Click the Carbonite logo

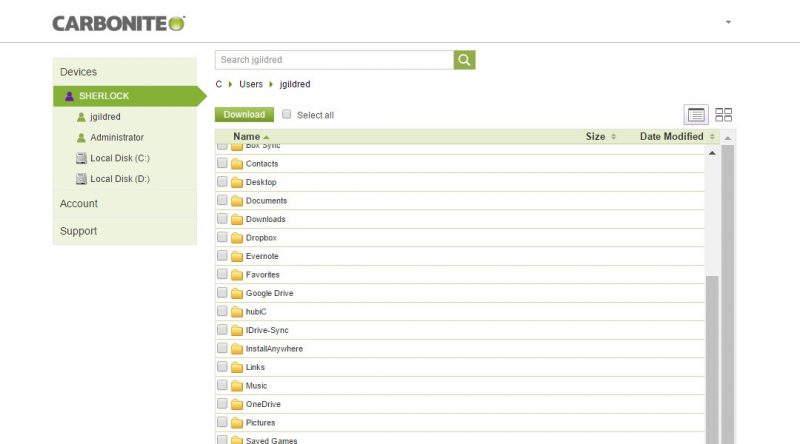(x=119, y=23)
